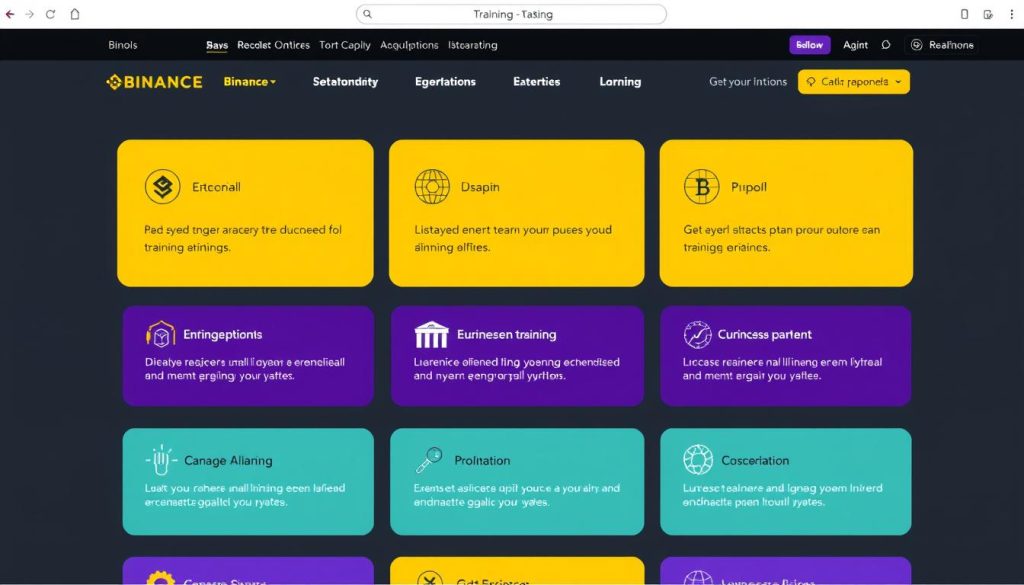Click the Eurinesen training bank icon
This screenshot has width=1024, height=585.
coord(432,334)
